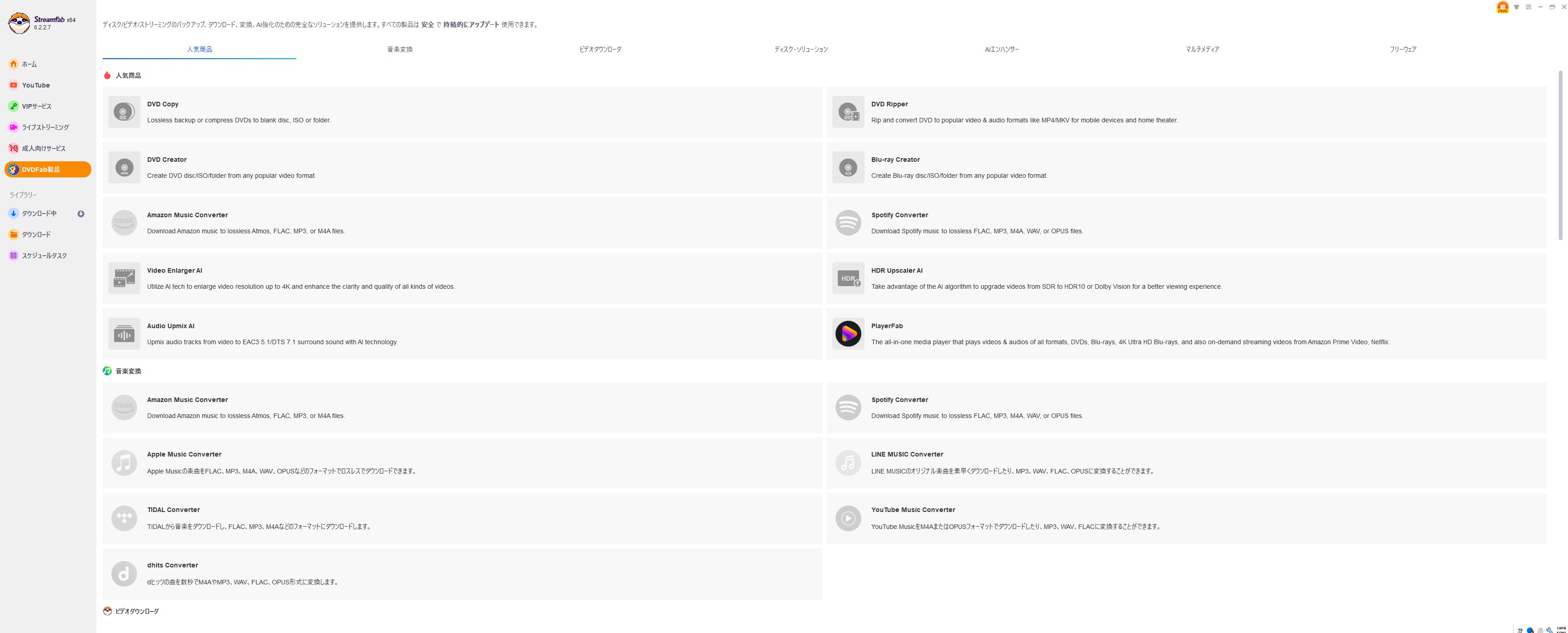Open the PlayerFab product title

[x=887, y=325]
